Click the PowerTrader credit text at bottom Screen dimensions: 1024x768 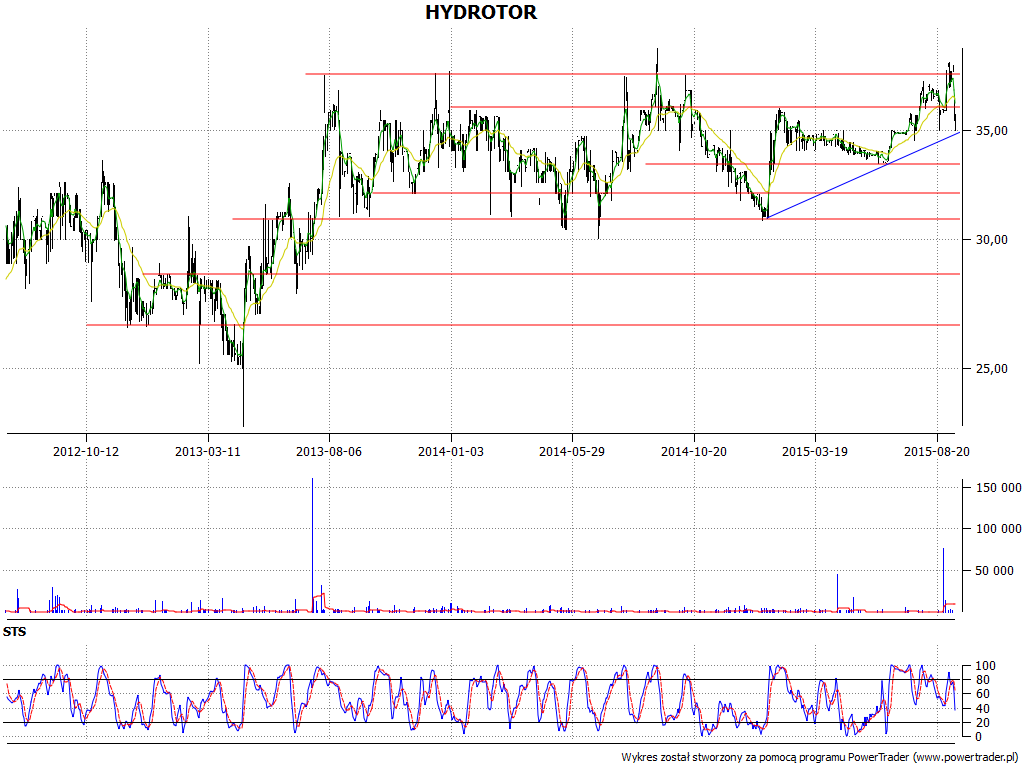coord(820,758)
